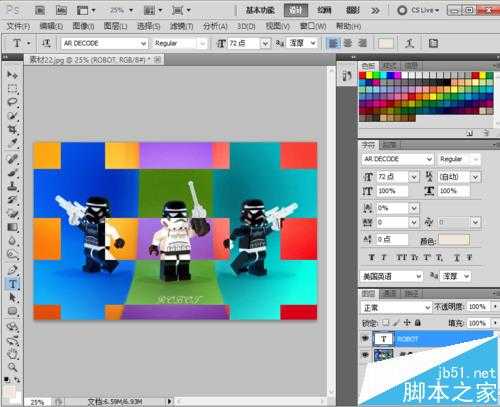Set left-align text in options bar
This screenshot has width=500, height=407.
(x=333, y=43)
